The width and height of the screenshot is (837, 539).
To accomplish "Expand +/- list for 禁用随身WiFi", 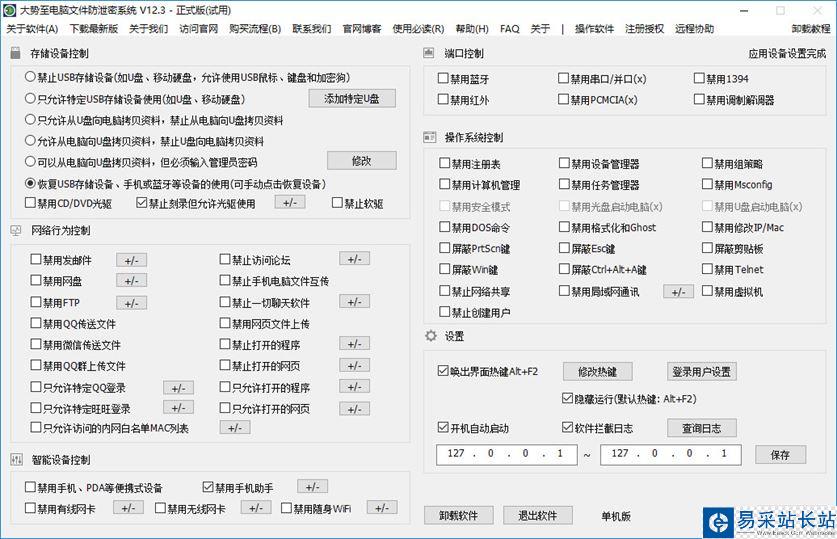I will (382, 508).
